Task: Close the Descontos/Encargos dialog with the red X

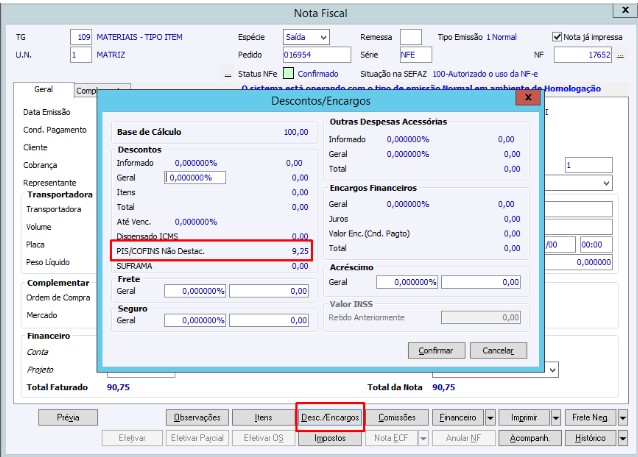Action: pos(528,97)
